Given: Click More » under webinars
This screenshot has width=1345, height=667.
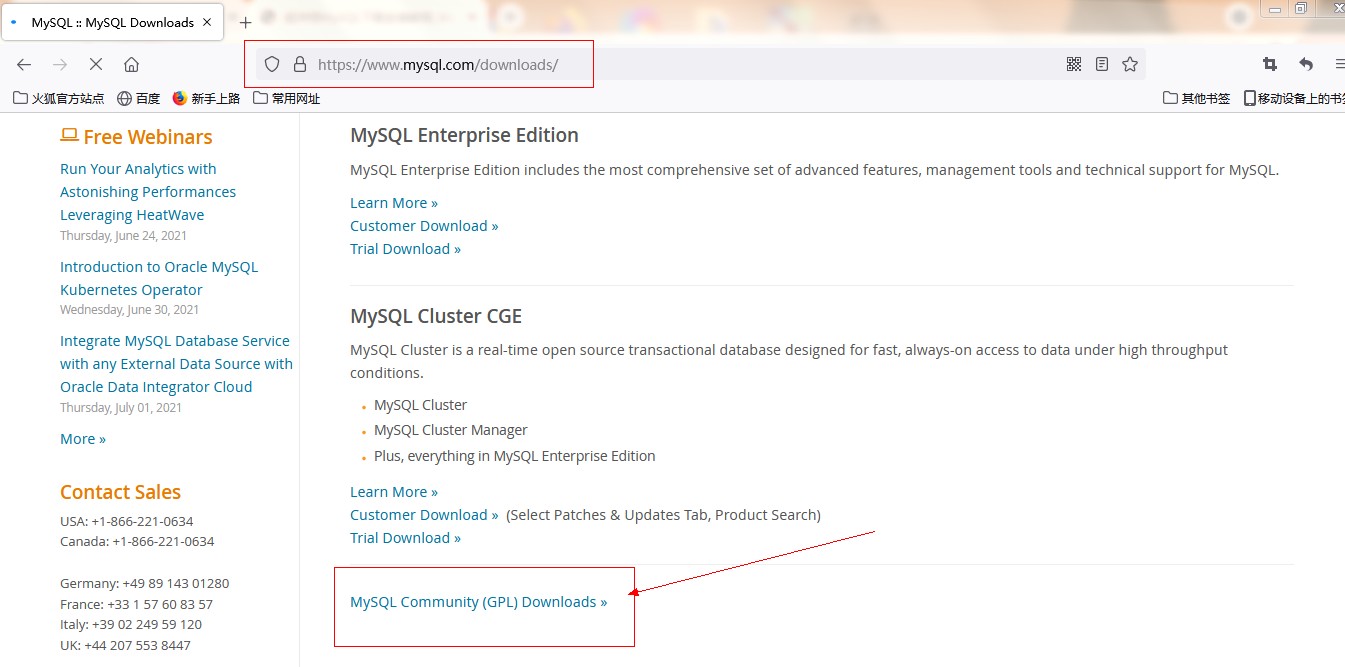Looking at the screenshot, I should [x=83, y=439].
